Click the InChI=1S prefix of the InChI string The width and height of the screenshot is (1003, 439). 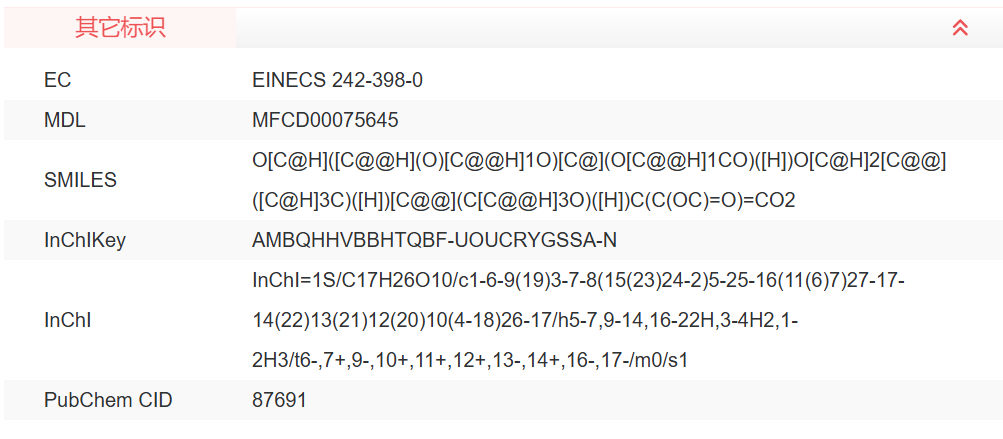point(287,280)
